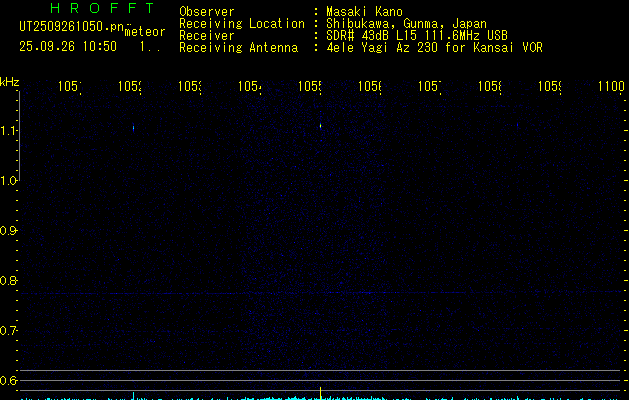
Task: Click the green 'meteor' label
Action: 145,32
